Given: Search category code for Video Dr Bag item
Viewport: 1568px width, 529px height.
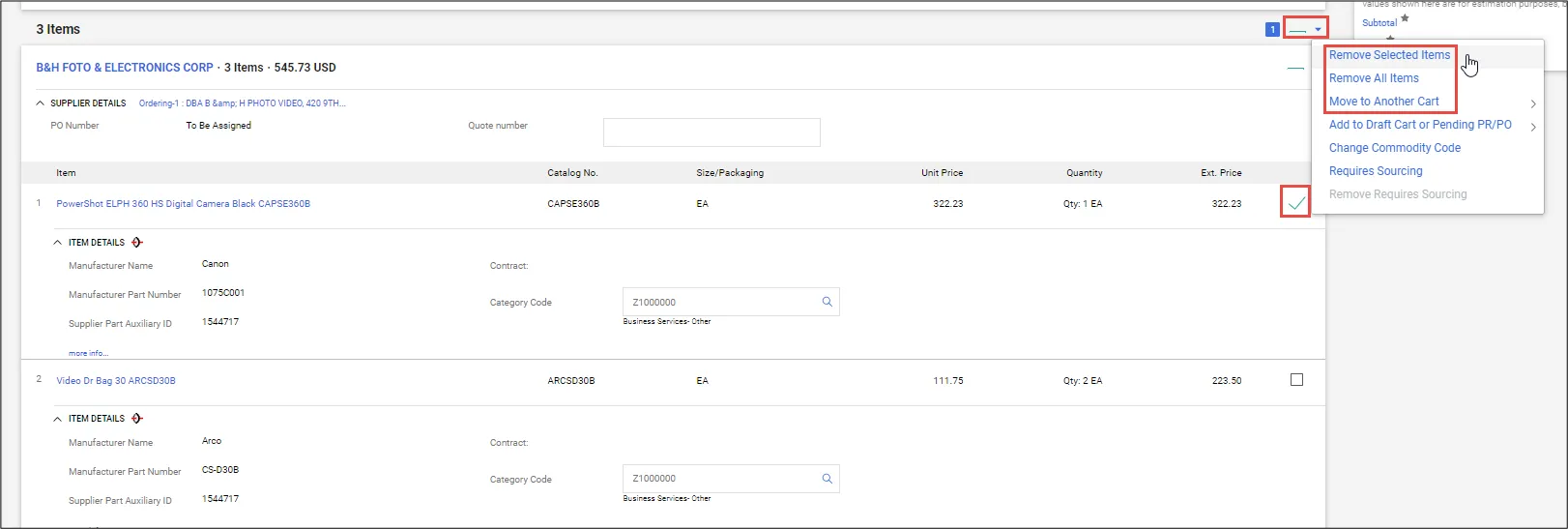Looking at the screenshot, I should point(827,479).
